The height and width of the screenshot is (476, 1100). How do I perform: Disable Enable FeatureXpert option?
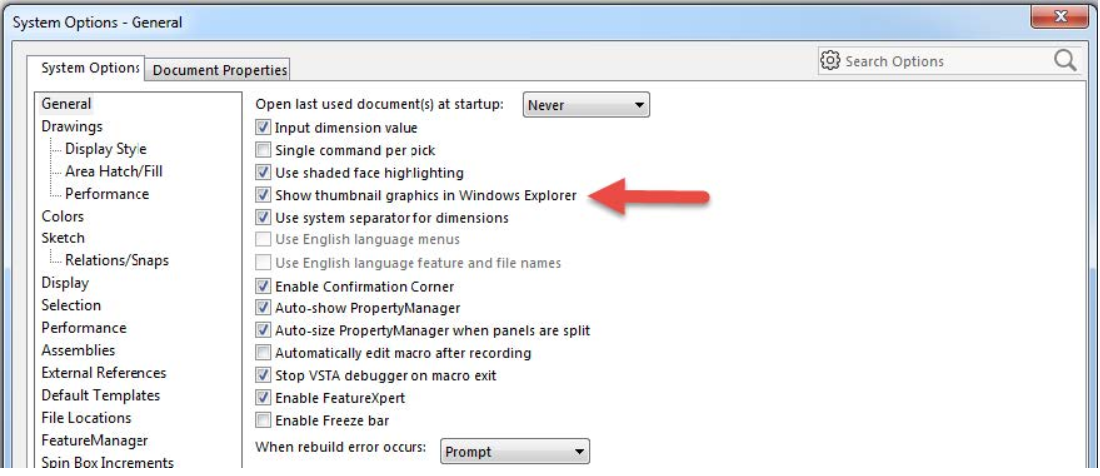pos(263,398)
